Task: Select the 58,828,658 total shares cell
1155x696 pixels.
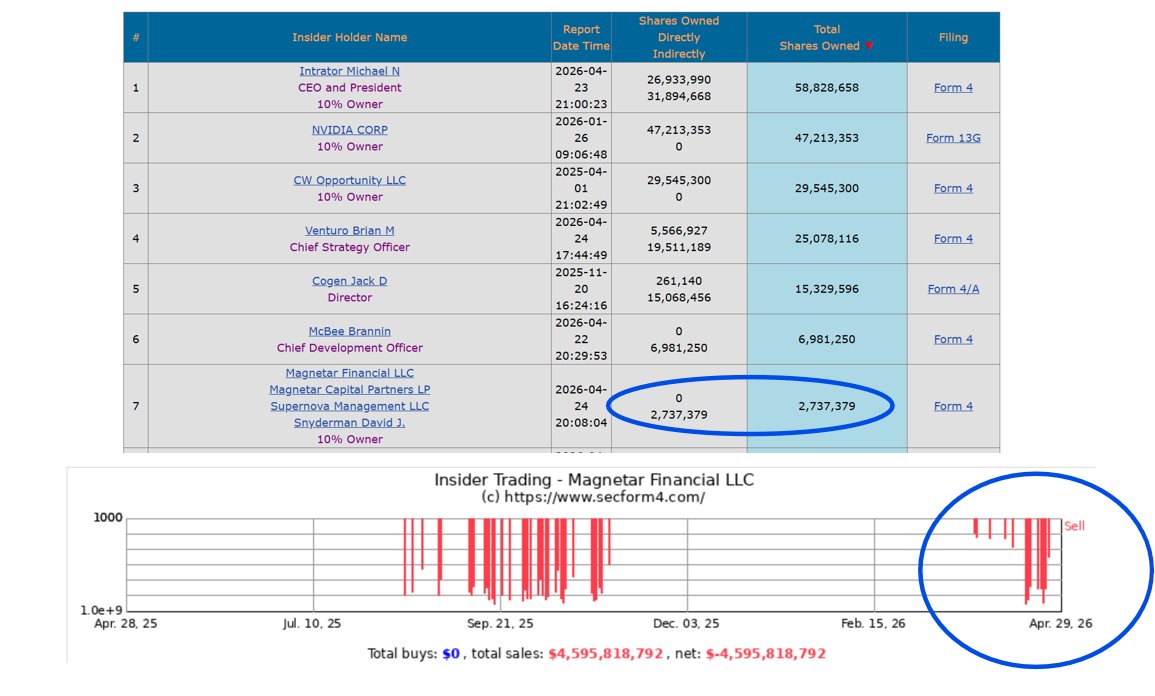Action: click(x=826, y=88)
